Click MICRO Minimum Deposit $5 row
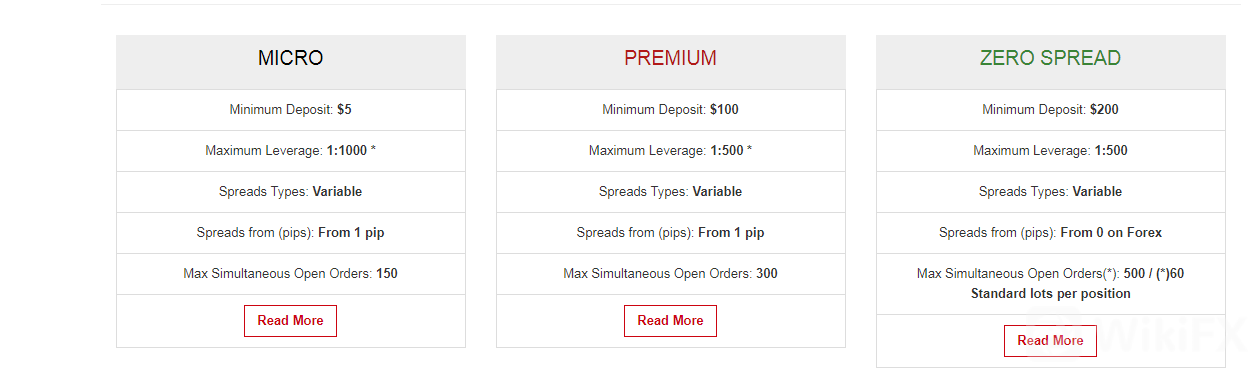This screenshot has height=382, width=1258. [291, 110]
